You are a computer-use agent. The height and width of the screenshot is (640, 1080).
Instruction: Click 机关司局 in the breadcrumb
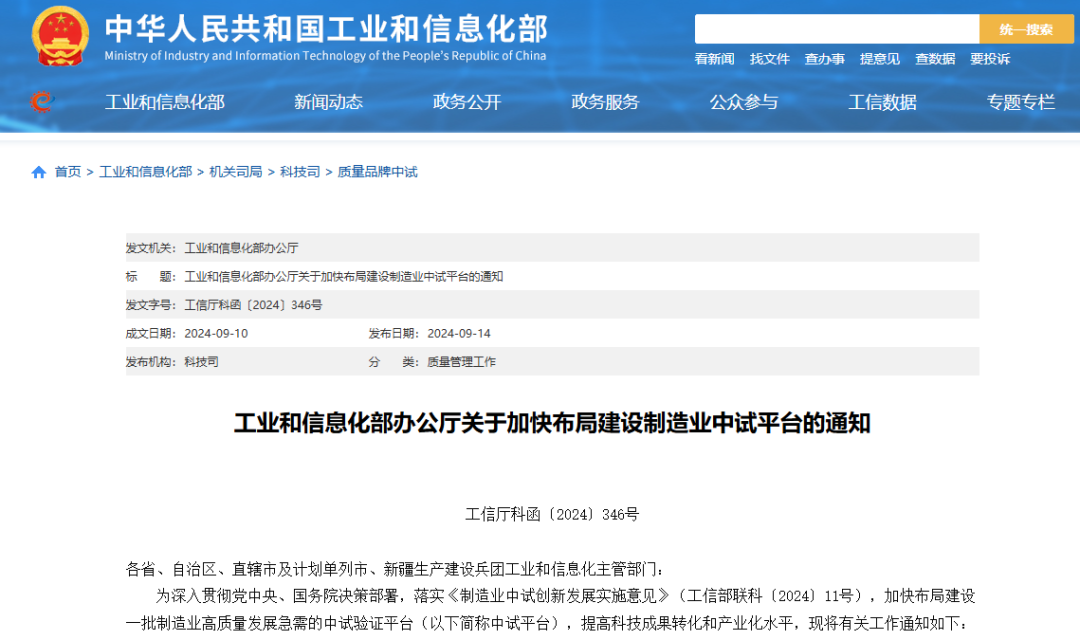(235, 172)
